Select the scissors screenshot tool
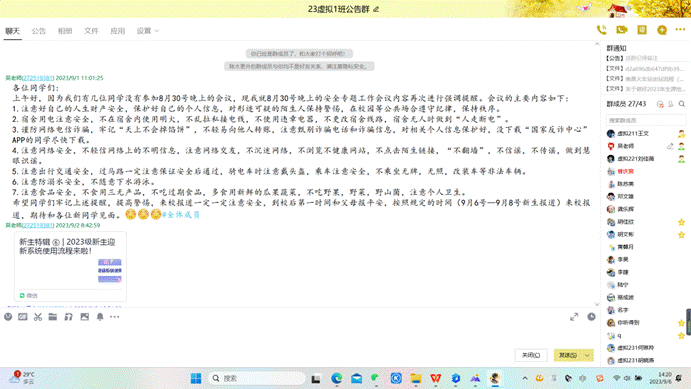The width and height of the screenshot is (691, 389). (38, 317)
